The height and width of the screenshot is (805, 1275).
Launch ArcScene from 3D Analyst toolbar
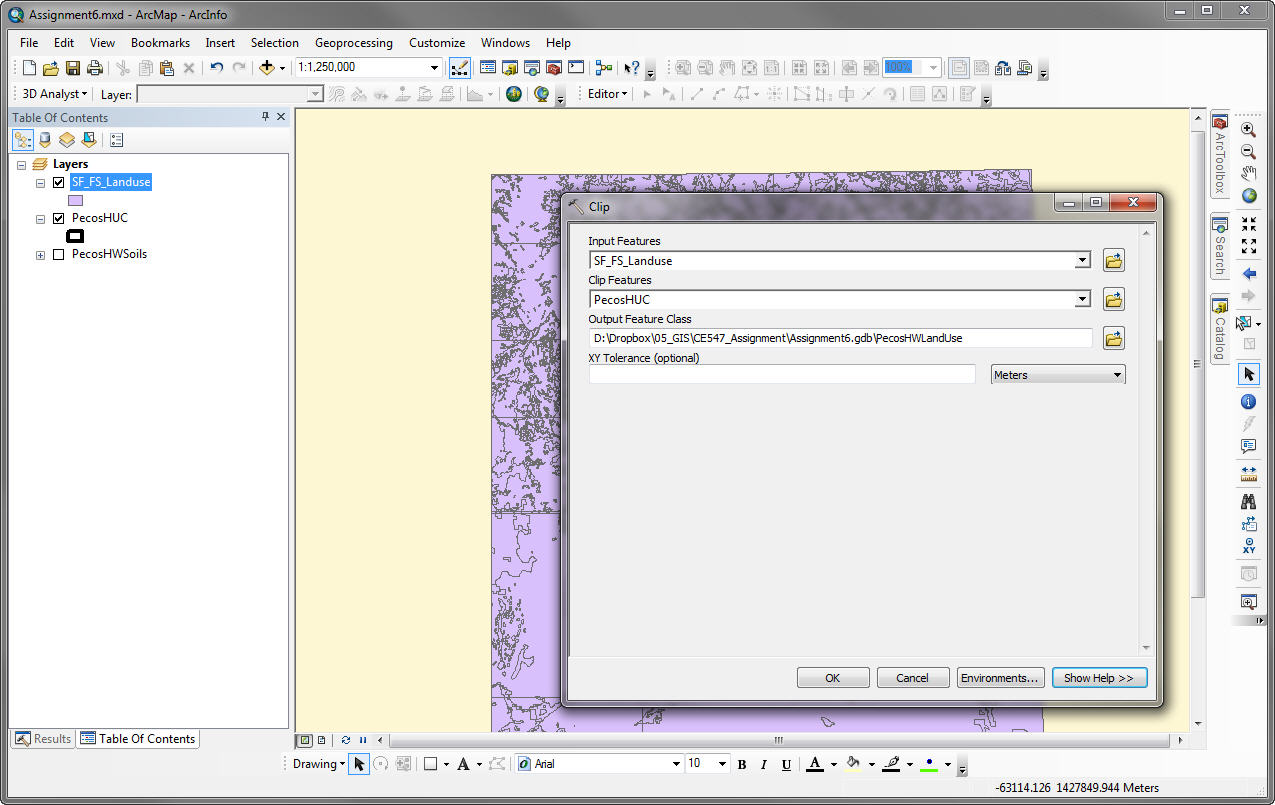pos(514,94)
